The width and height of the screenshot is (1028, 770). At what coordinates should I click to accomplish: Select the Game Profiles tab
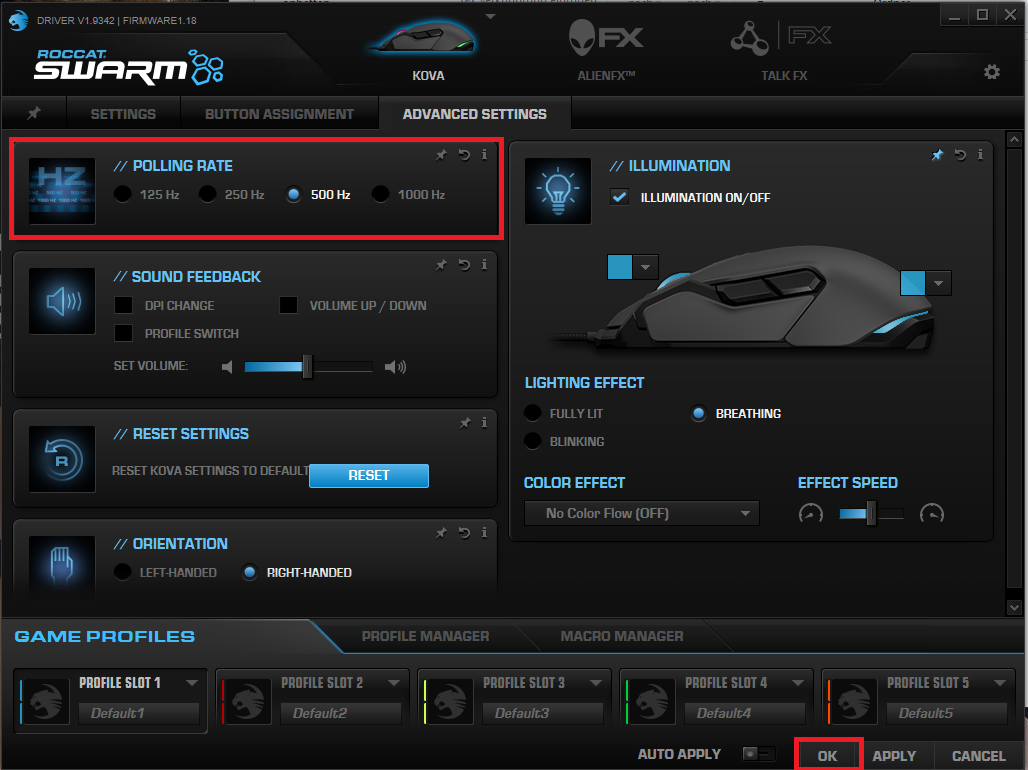105,636
